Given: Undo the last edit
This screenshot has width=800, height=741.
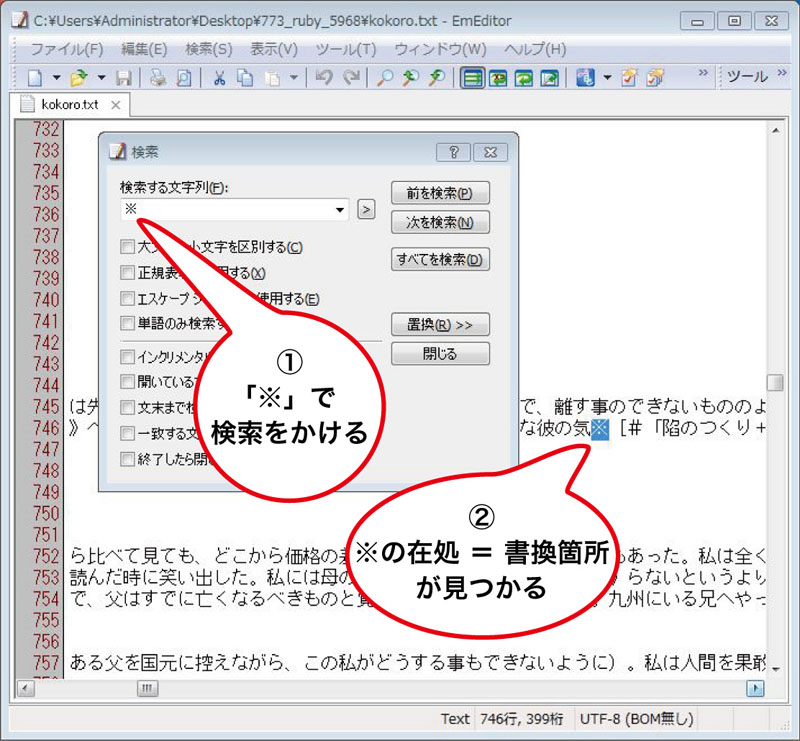Looking at the screenshot, I should pyautogui.click(x=322, y=77).
